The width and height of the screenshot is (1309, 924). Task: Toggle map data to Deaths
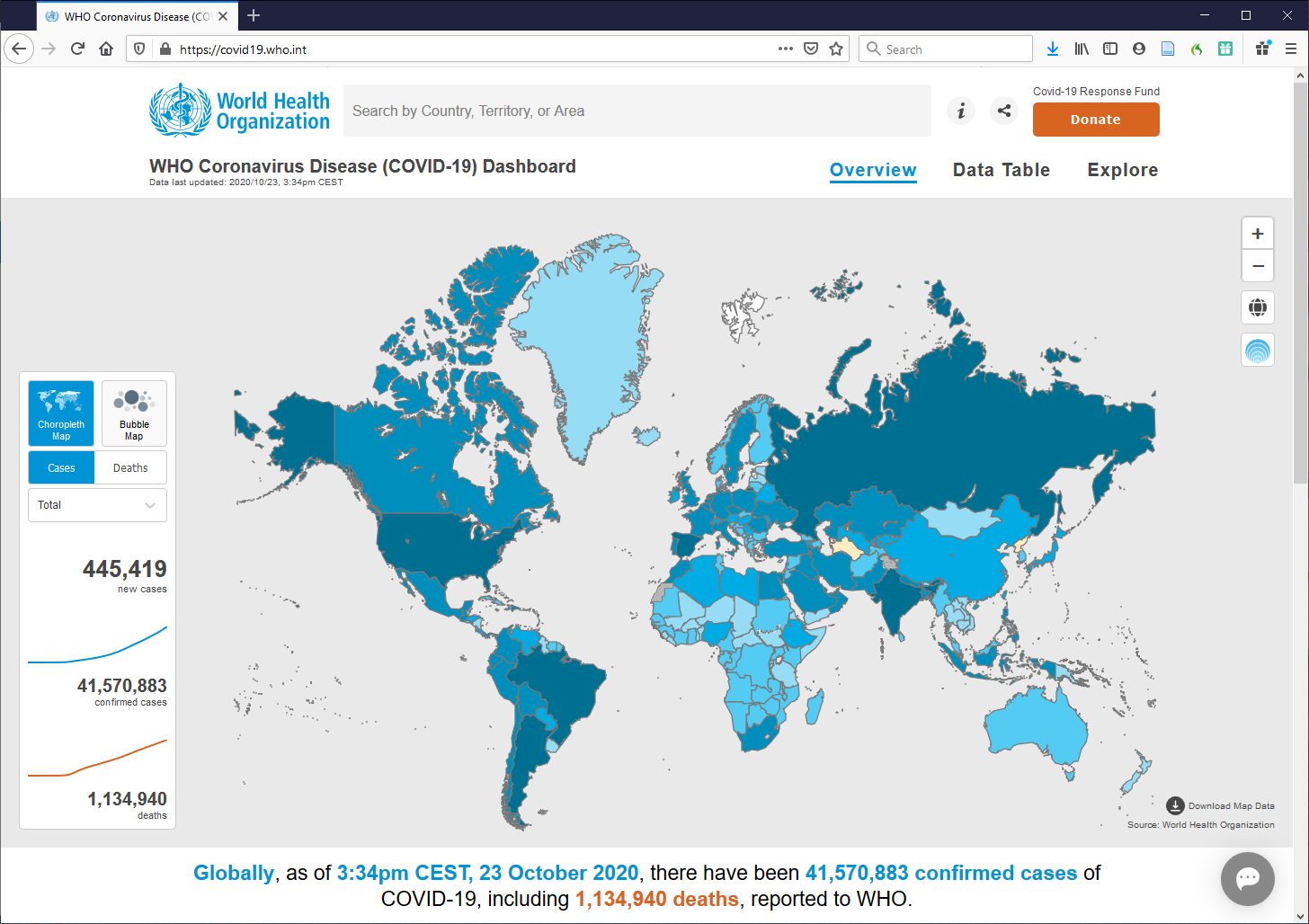point(130,468)
